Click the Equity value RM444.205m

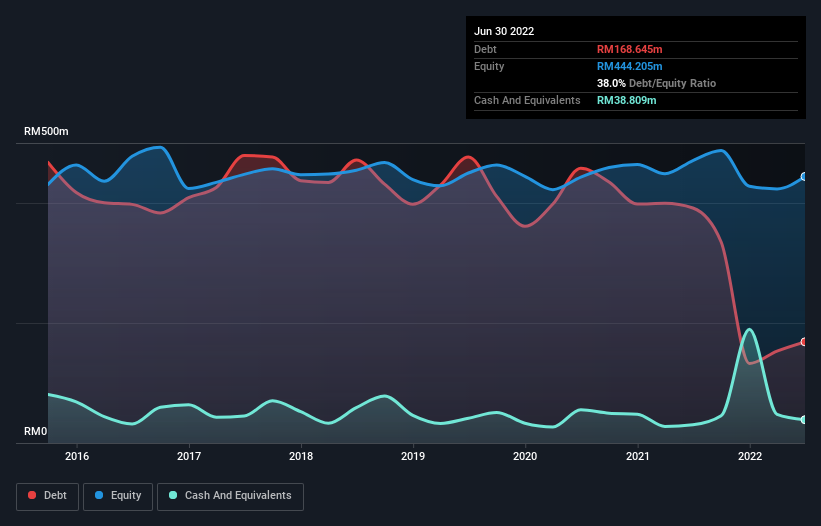[629, 66]
